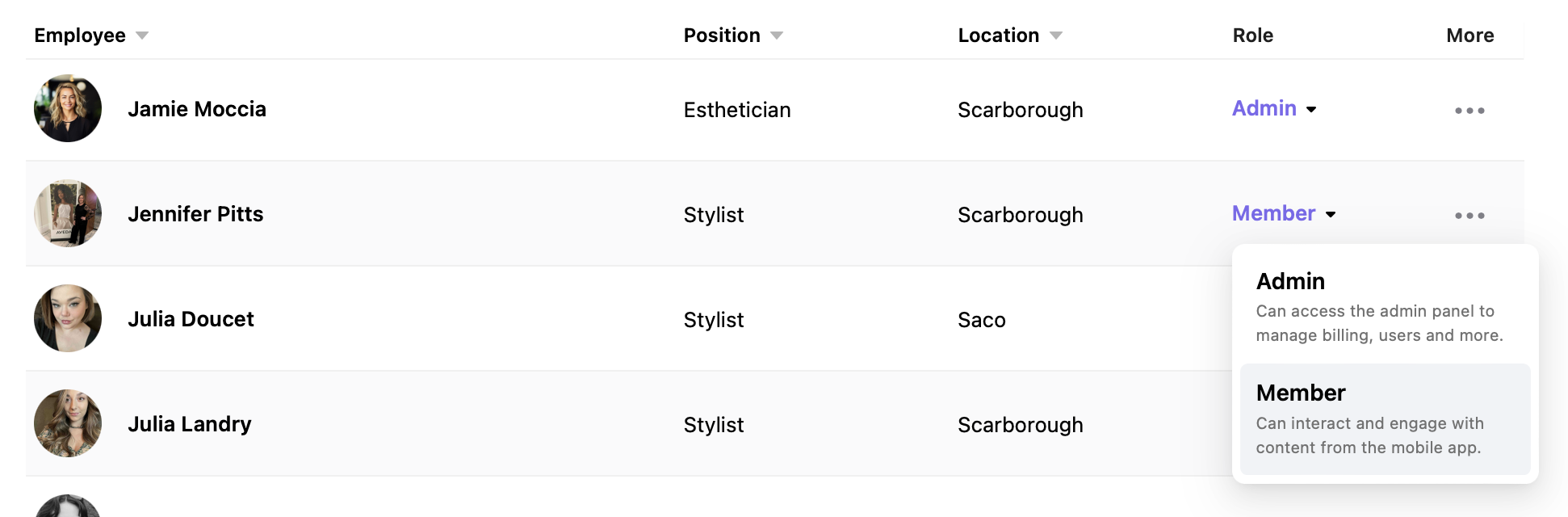The image size is (1568, 517).
Task: Open Jennifer Pitts's employee name
Action: 195,214
